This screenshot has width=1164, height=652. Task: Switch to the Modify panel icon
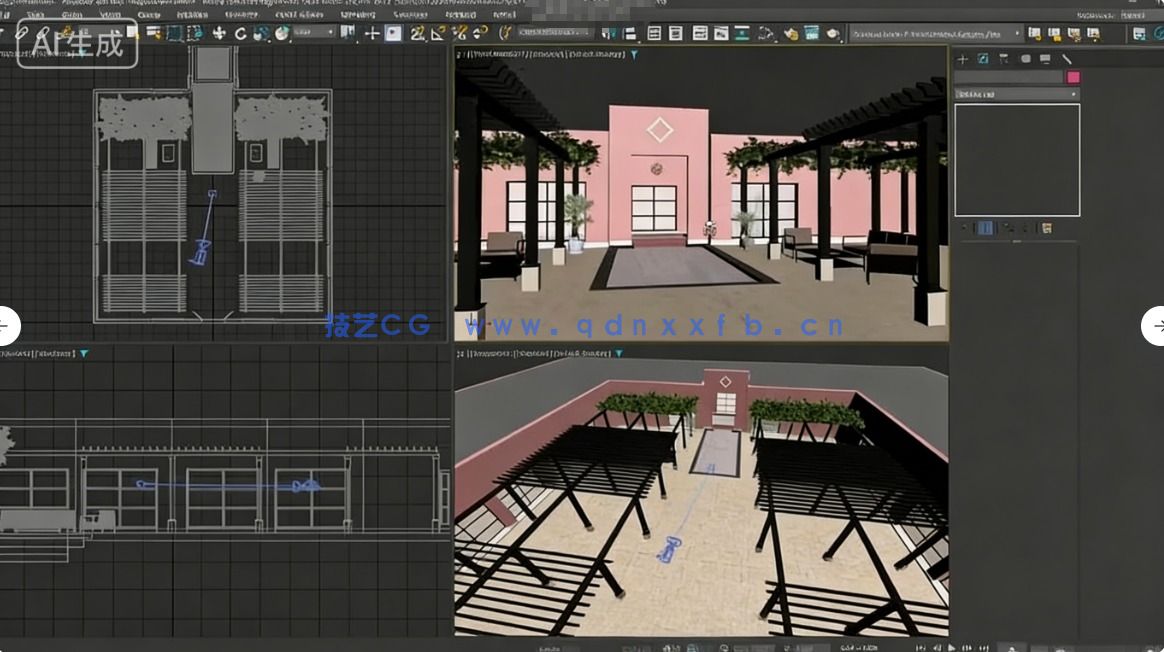(983, 59)
